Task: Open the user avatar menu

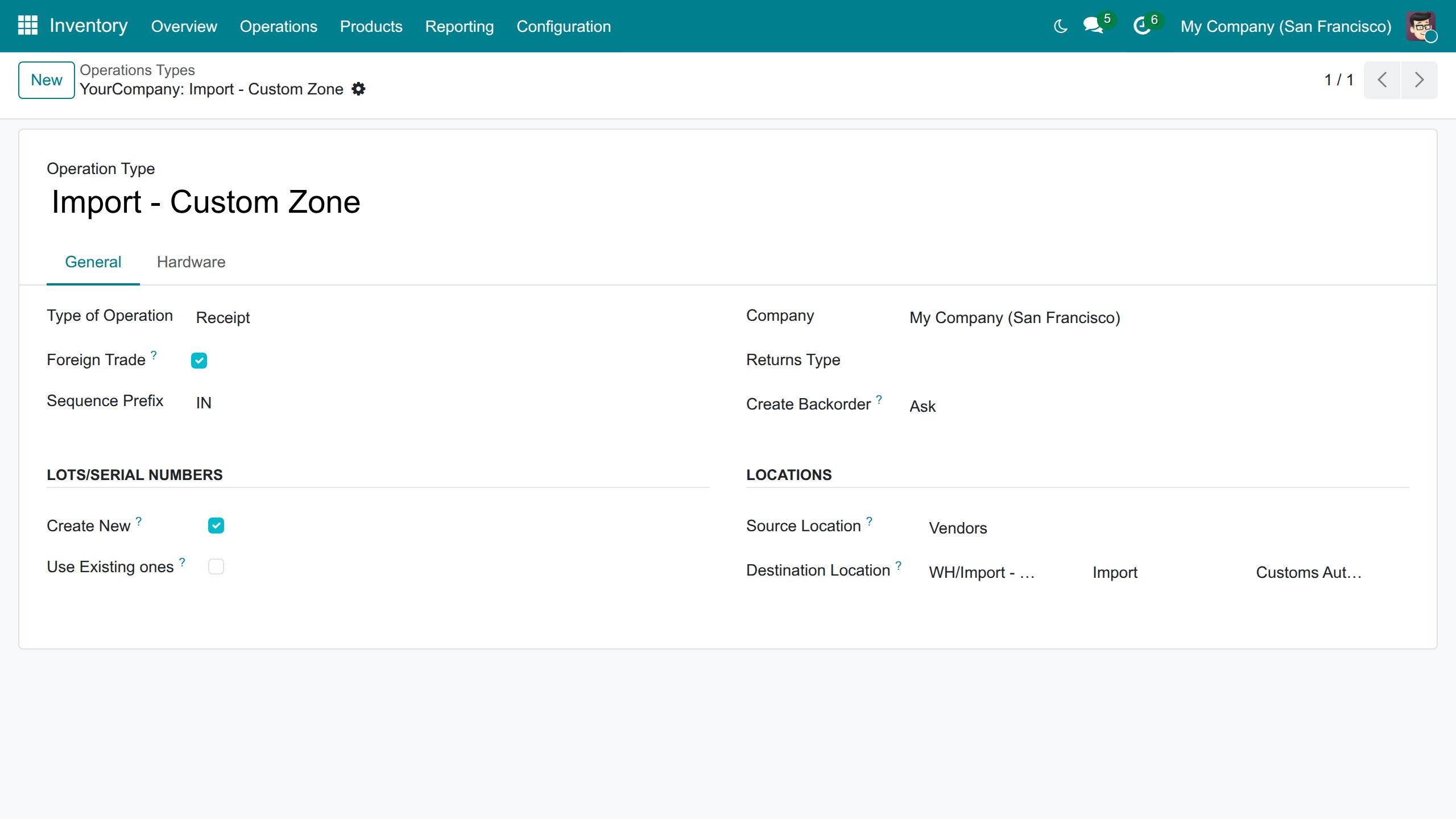Action: [1421, 26]
